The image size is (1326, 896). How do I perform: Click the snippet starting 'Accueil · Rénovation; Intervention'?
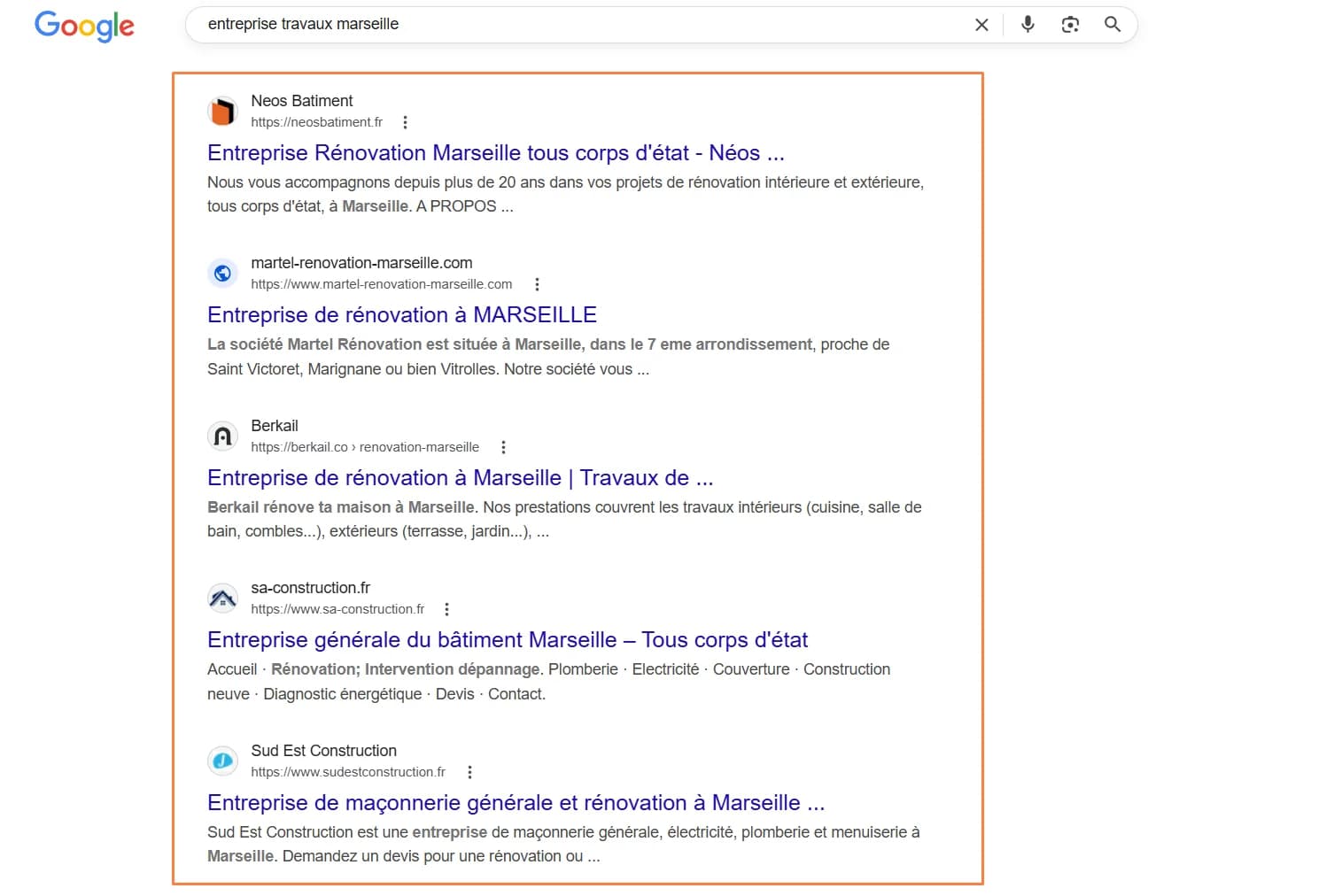pyautogui.click(x=548, y=682)
